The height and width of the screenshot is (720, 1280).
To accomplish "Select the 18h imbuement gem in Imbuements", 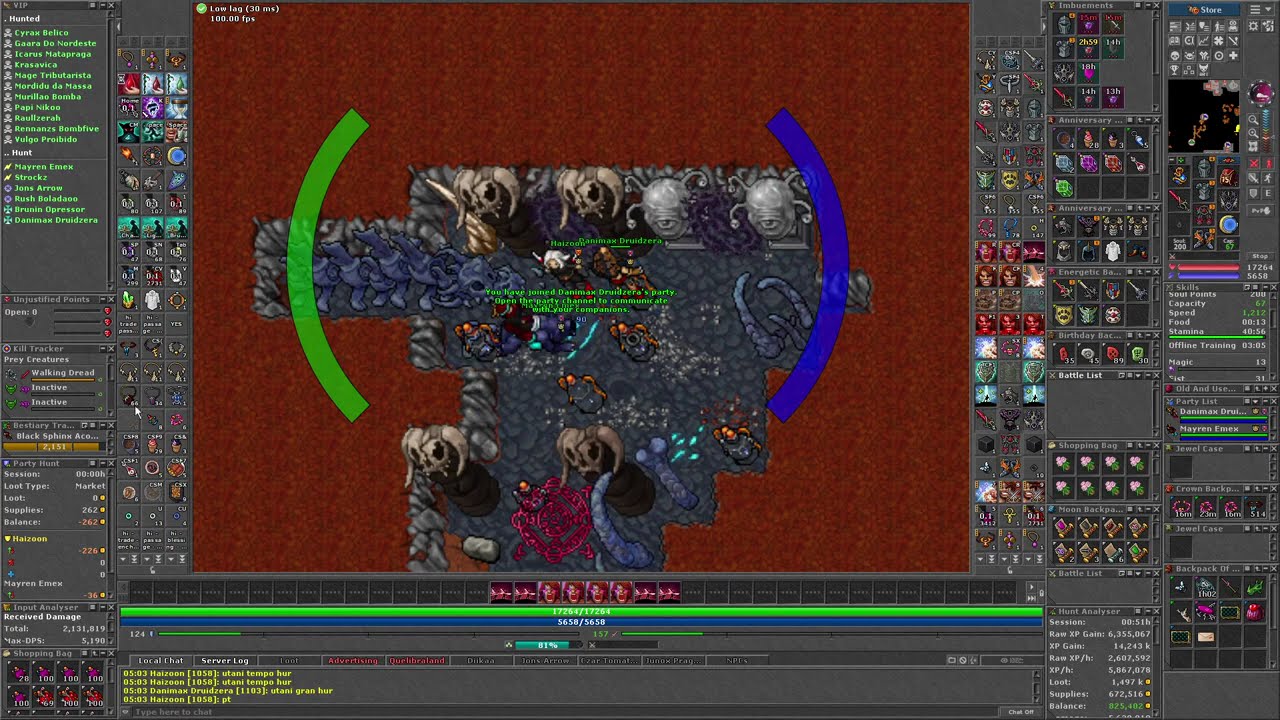I will pos(1088,73).
